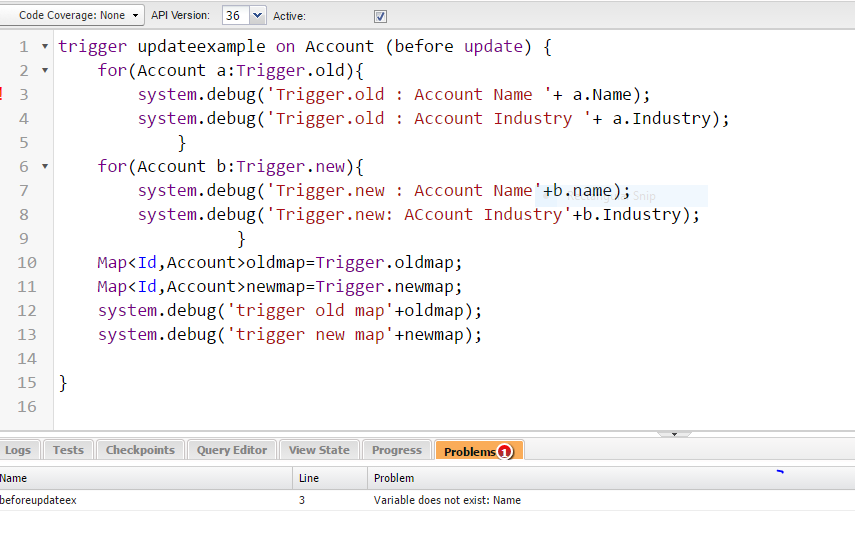Image resolution: width=855 pixels, height=559 pixels.
Task: Place cursor on empty line 14 in editor
Action: pyautogui.click(x=300, y=359)
